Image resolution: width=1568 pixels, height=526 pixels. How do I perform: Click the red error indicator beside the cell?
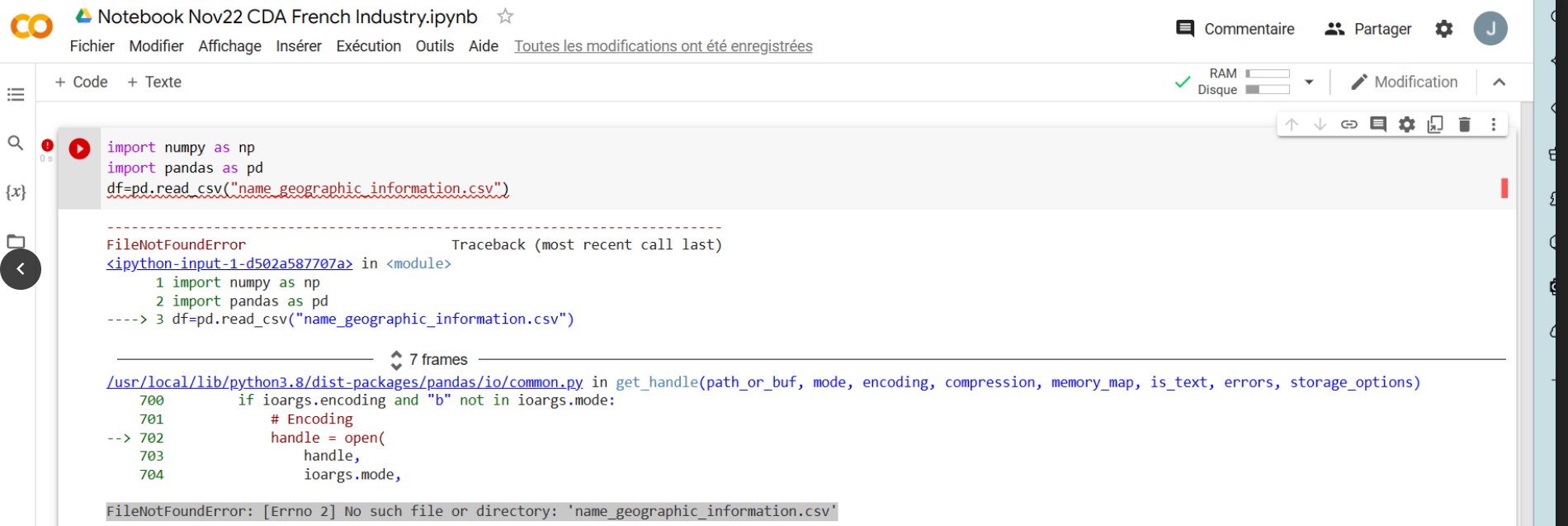47,145
